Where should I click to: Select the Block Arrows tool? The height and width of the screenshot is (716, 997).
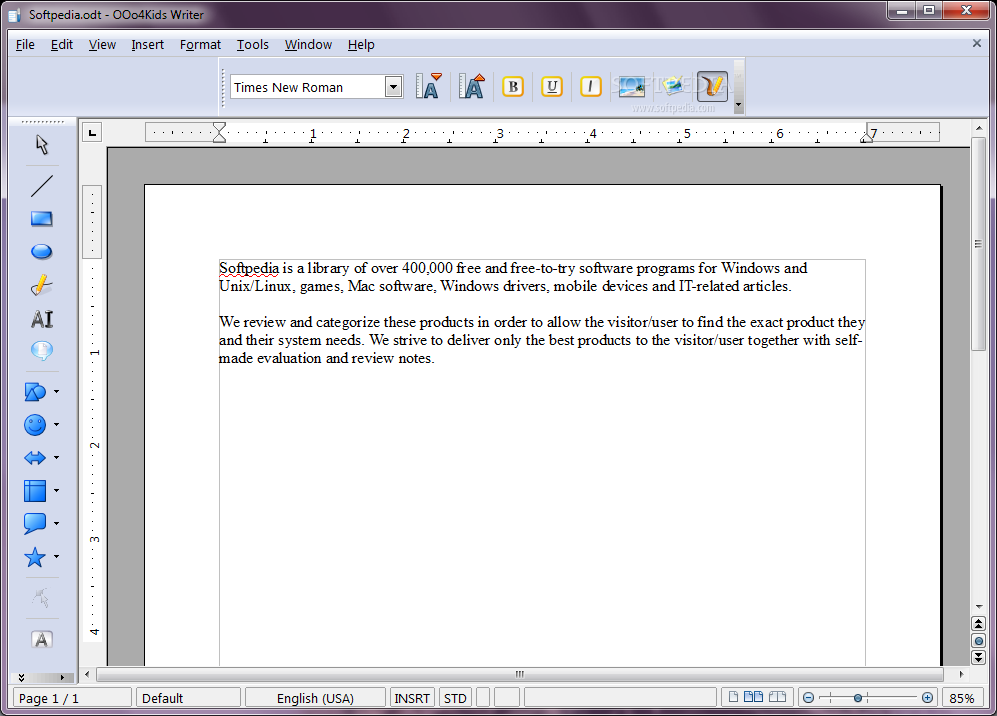[x=35, y=458]
